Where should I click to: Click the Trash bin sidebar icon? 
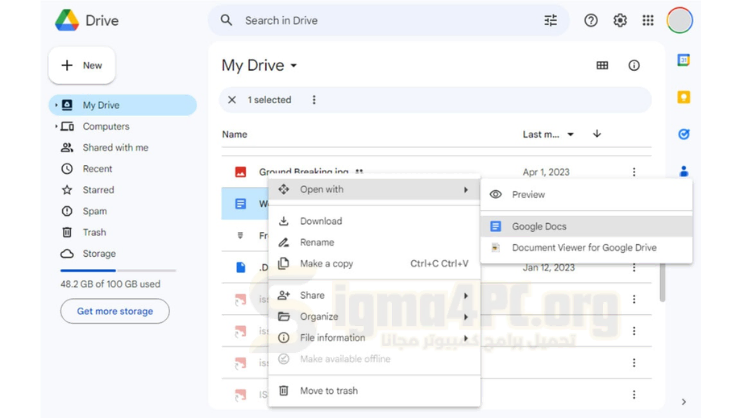coord(67,232)
